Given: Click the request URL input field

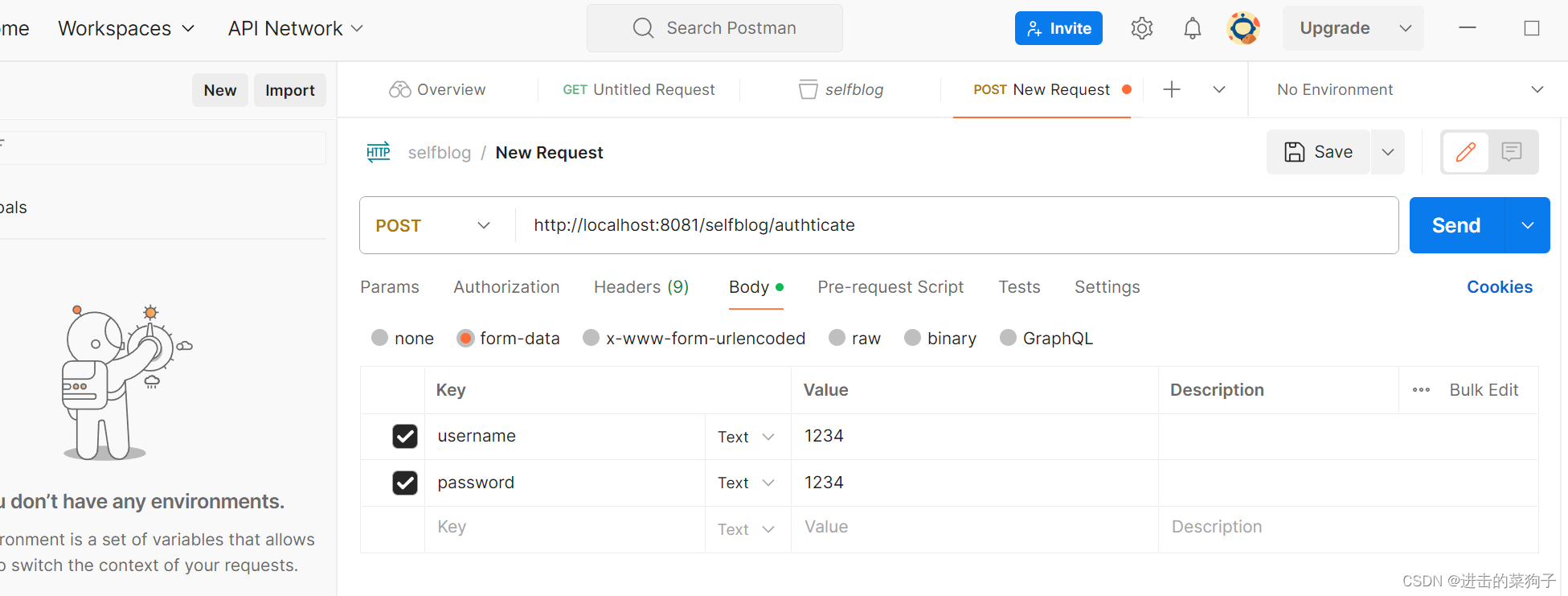Looking at the screenshot, I should tap(956, 225).
